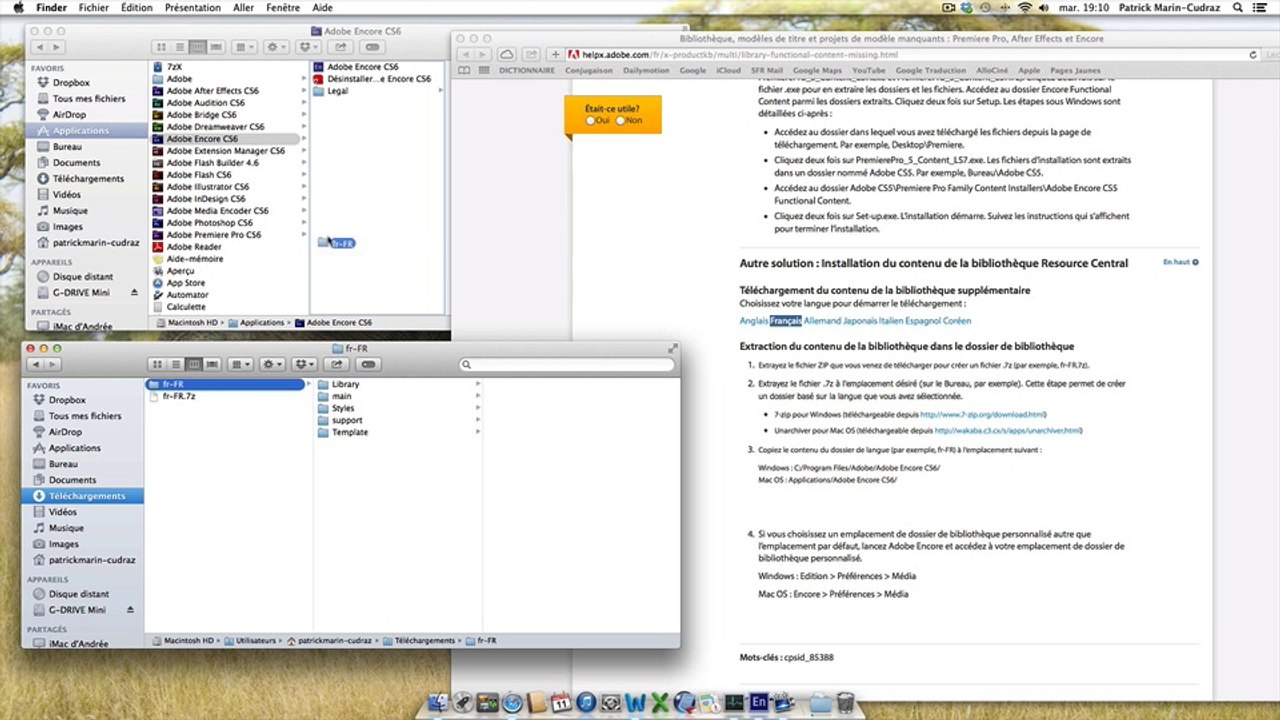The height and width of the screenshot is (720, 1280).
Task: Open Safari compass icon in Dock
Action: pos(512,704)
